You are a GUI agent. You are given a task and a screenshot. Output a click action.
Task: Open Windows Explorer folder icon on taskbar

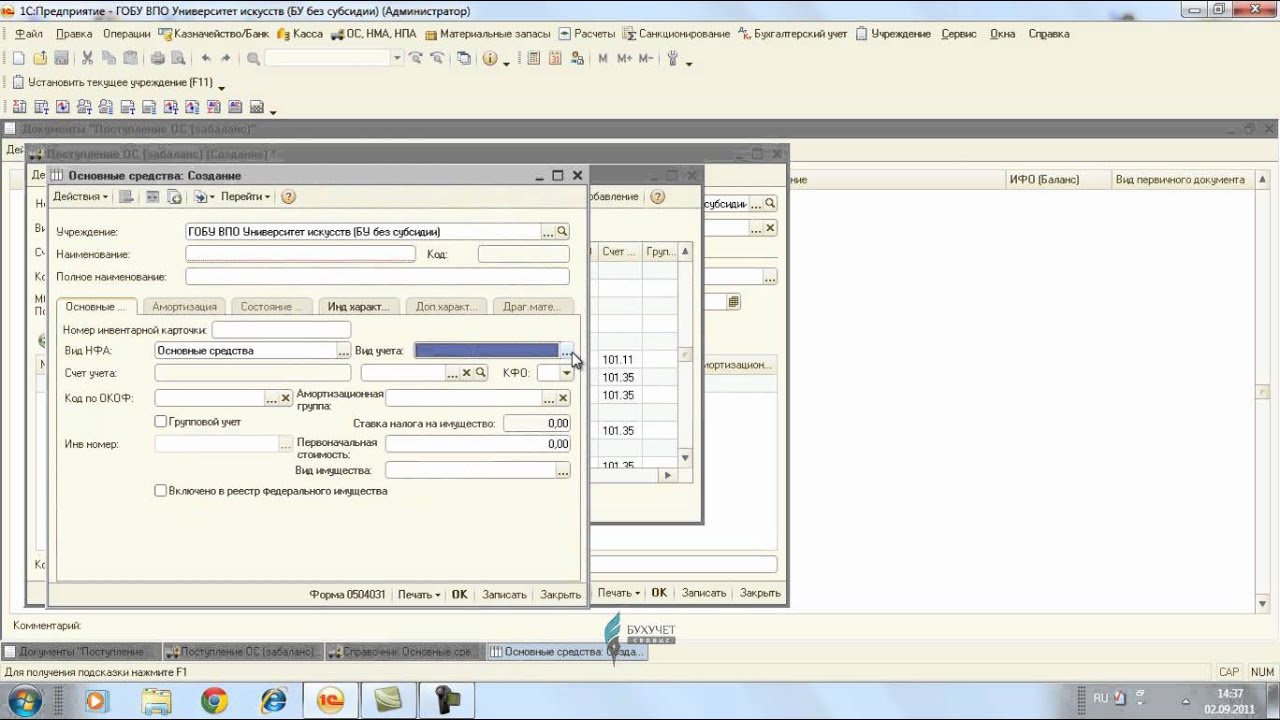click(156, 700)
